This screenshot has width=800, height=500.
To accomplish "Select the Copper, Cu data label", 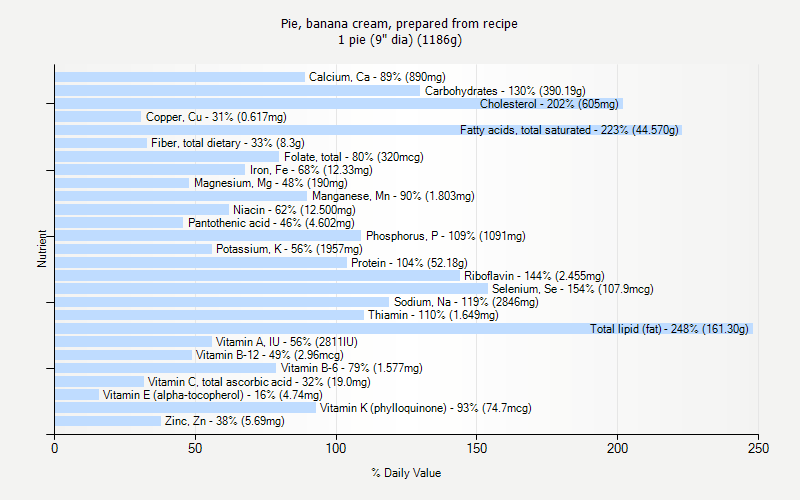I will pos(216,117).
